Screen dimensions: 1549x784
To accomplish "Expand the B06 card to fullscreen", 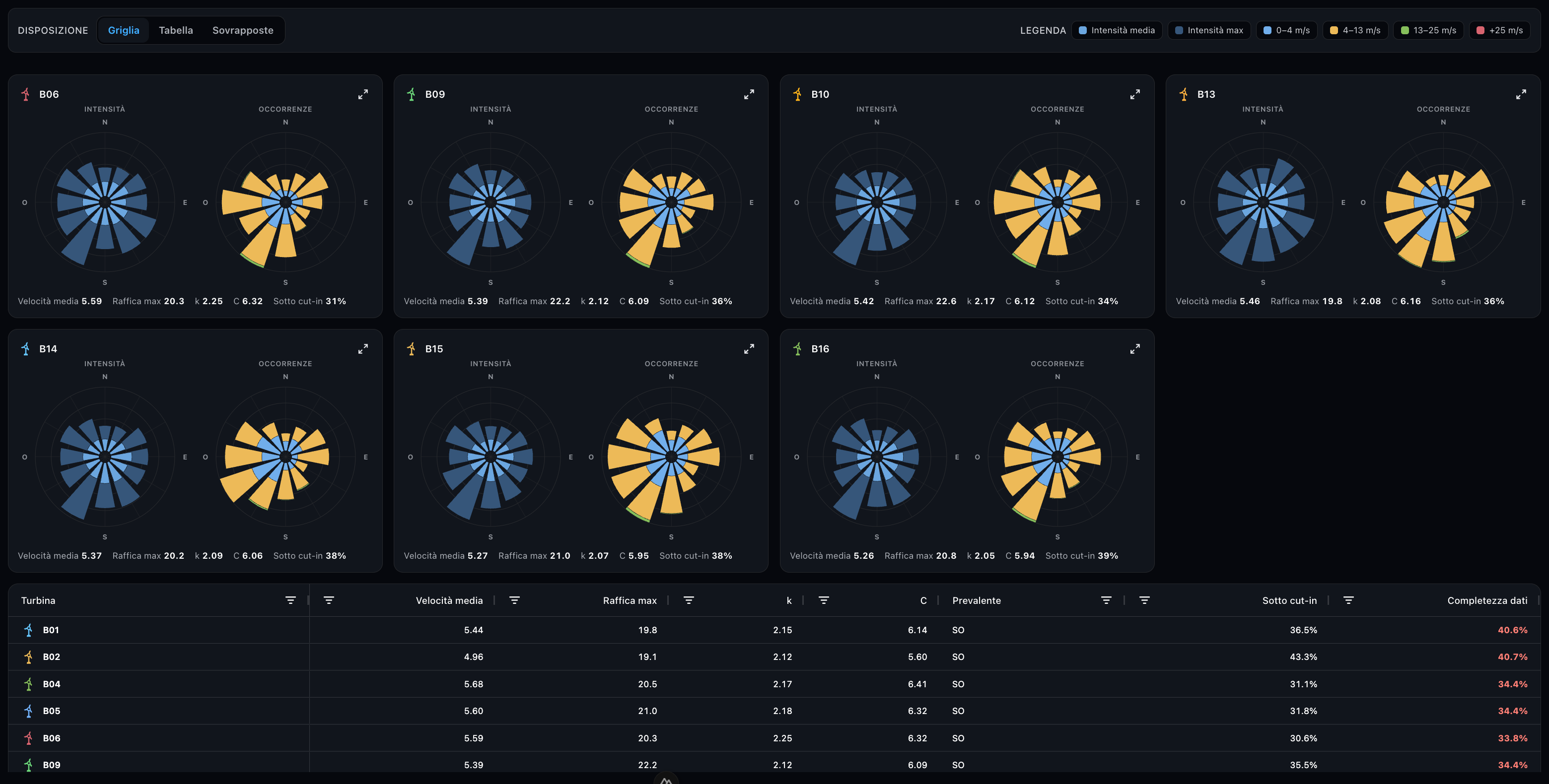I will click(363, 94).
